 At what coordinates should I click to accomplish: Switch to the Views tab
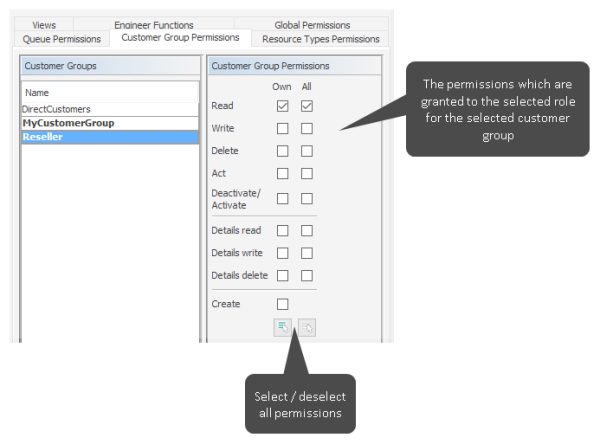coord(43,25)
